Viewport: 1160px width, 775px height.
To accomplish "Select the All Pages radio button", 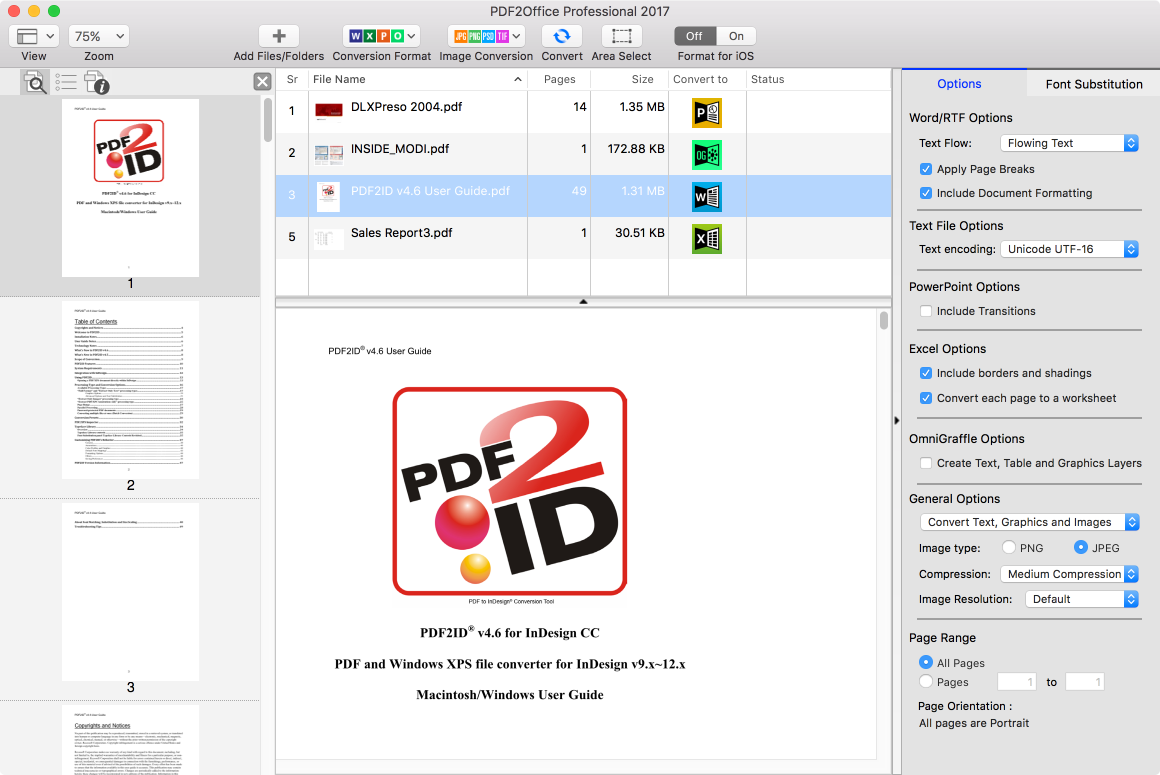I will coord(925,662).
